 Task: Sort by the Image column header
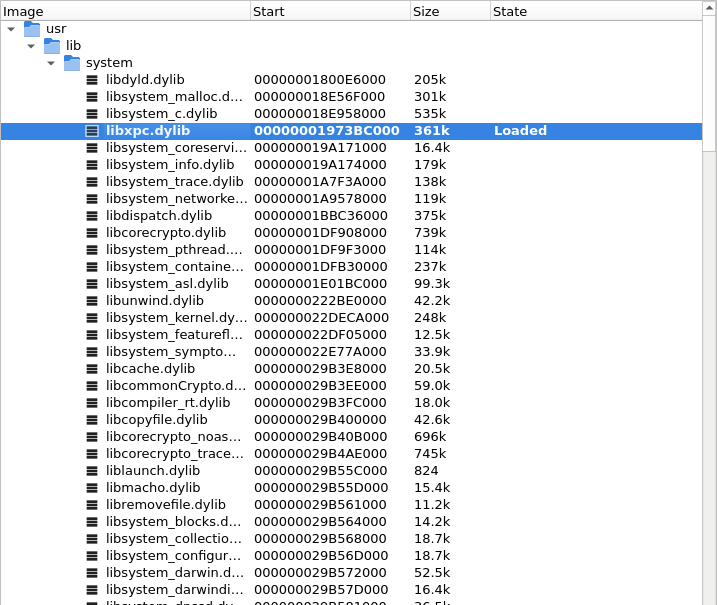pos(125,11)
